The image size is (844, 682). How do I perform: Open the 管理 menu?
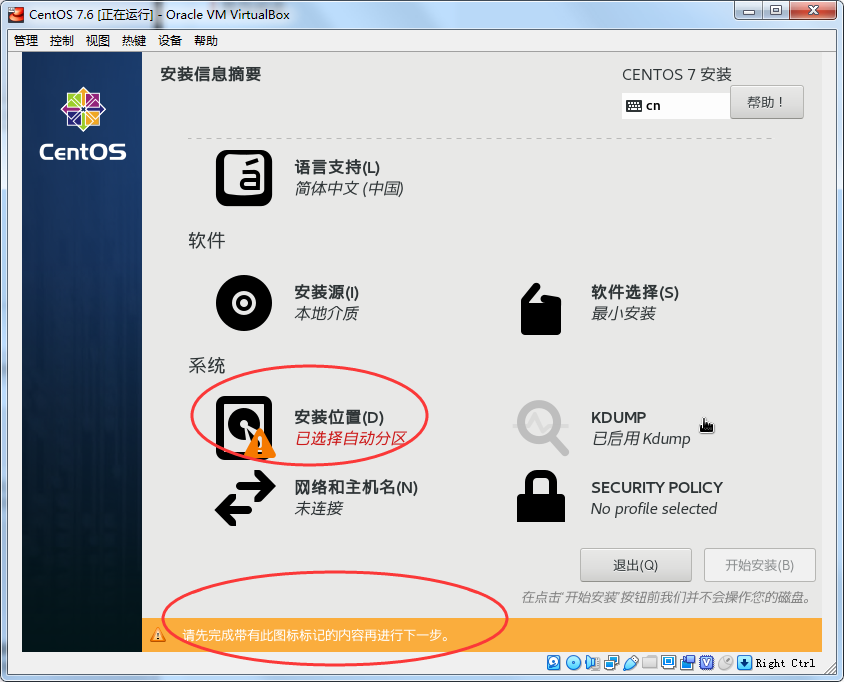[26, 41]
